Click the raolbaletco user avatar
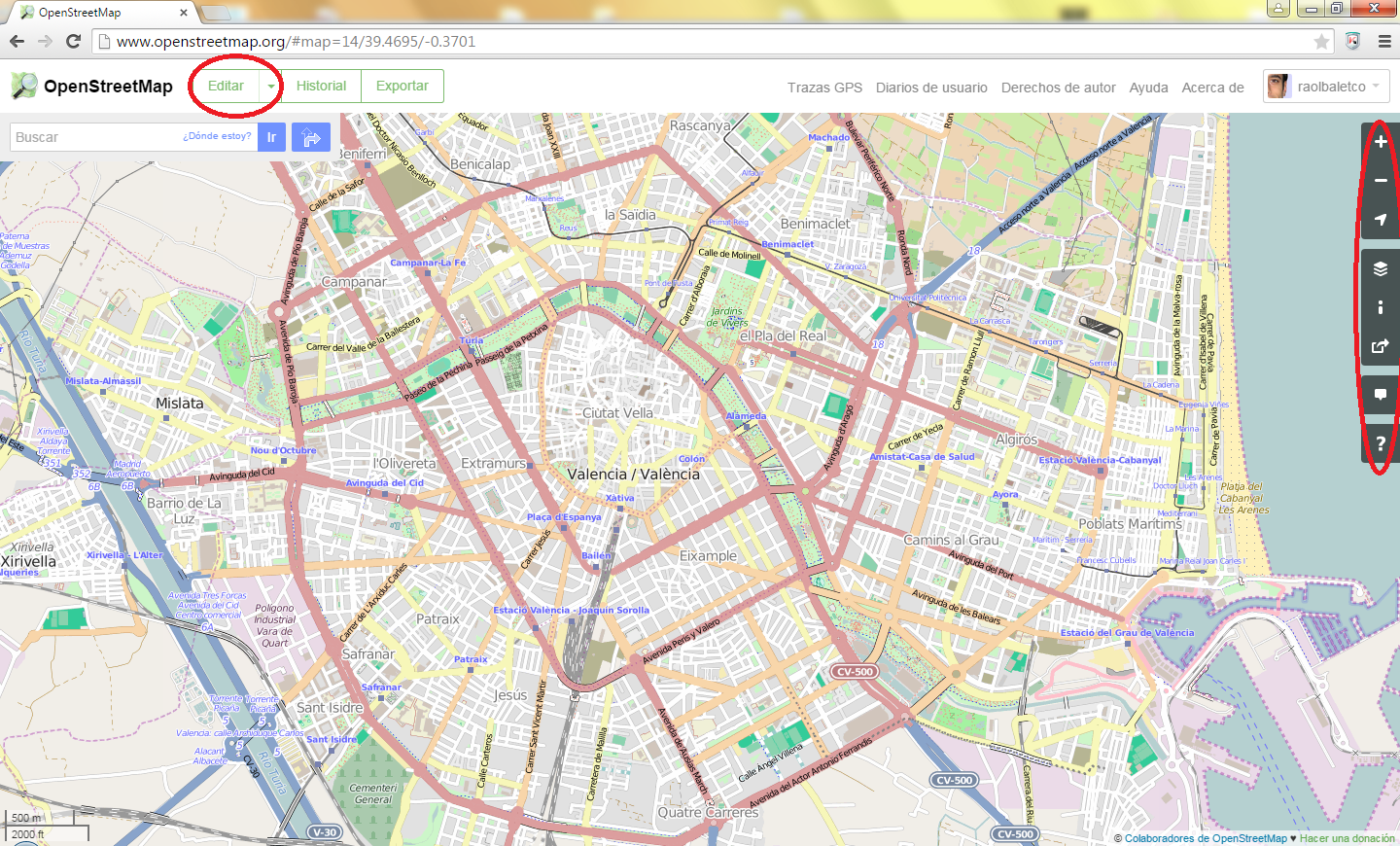 coord(1278,87)
